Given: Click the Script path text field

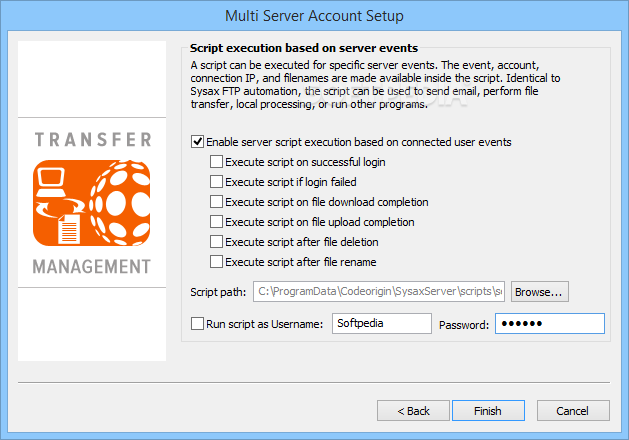Looking at the screenshot, I should pos(378,292).
